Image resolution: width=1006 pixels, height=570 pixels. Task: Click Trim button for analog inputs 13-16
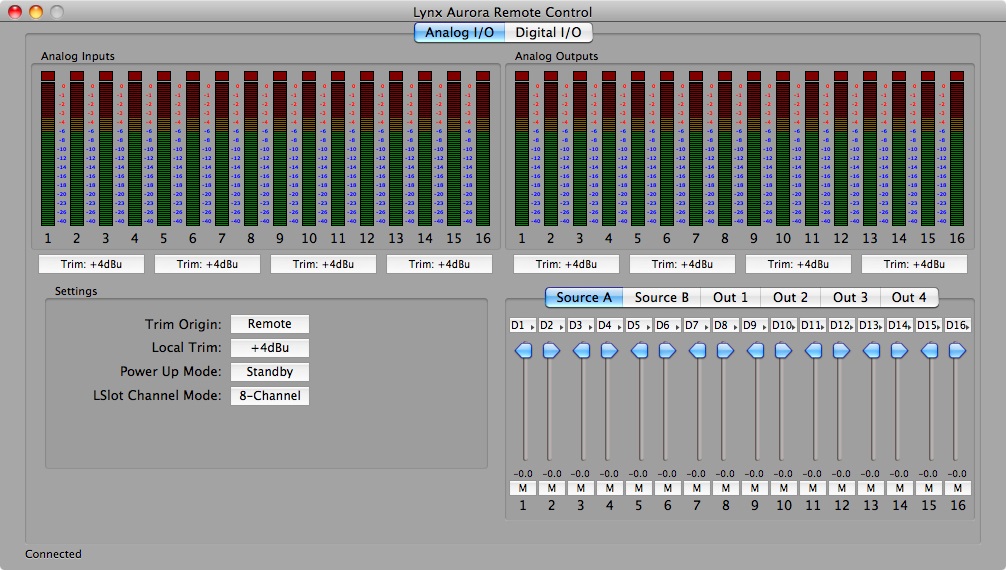439,264
